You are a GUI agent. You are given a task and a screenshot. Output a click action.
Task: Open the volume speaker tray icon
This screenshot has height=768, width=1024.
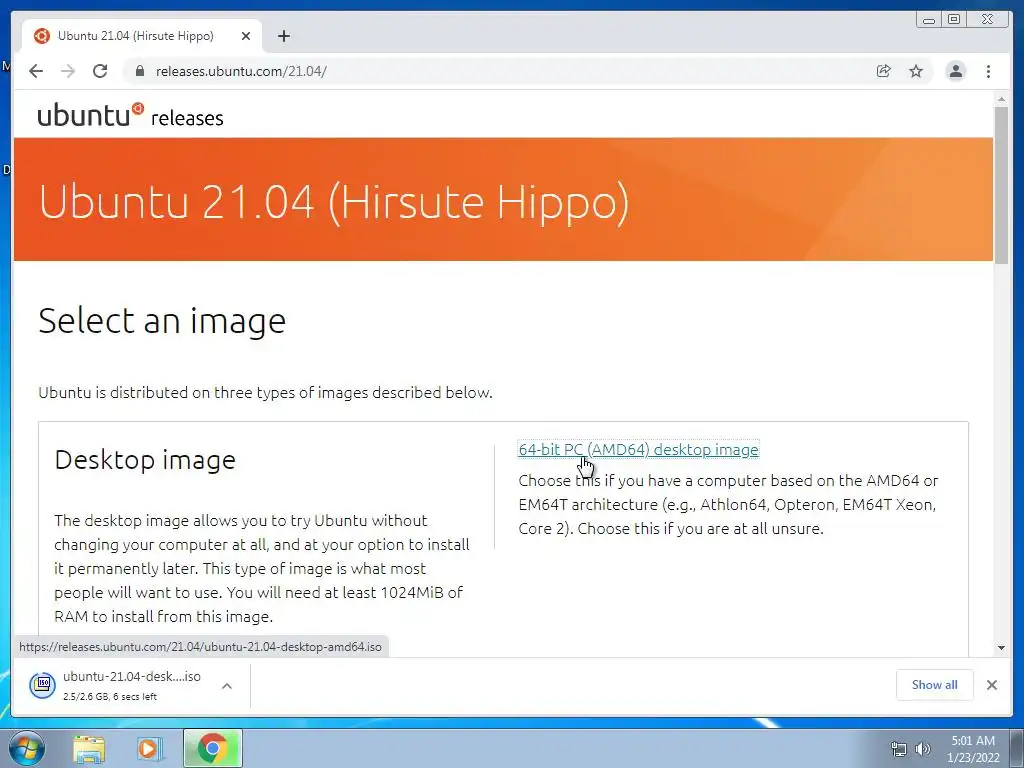(x=922, y=749)
